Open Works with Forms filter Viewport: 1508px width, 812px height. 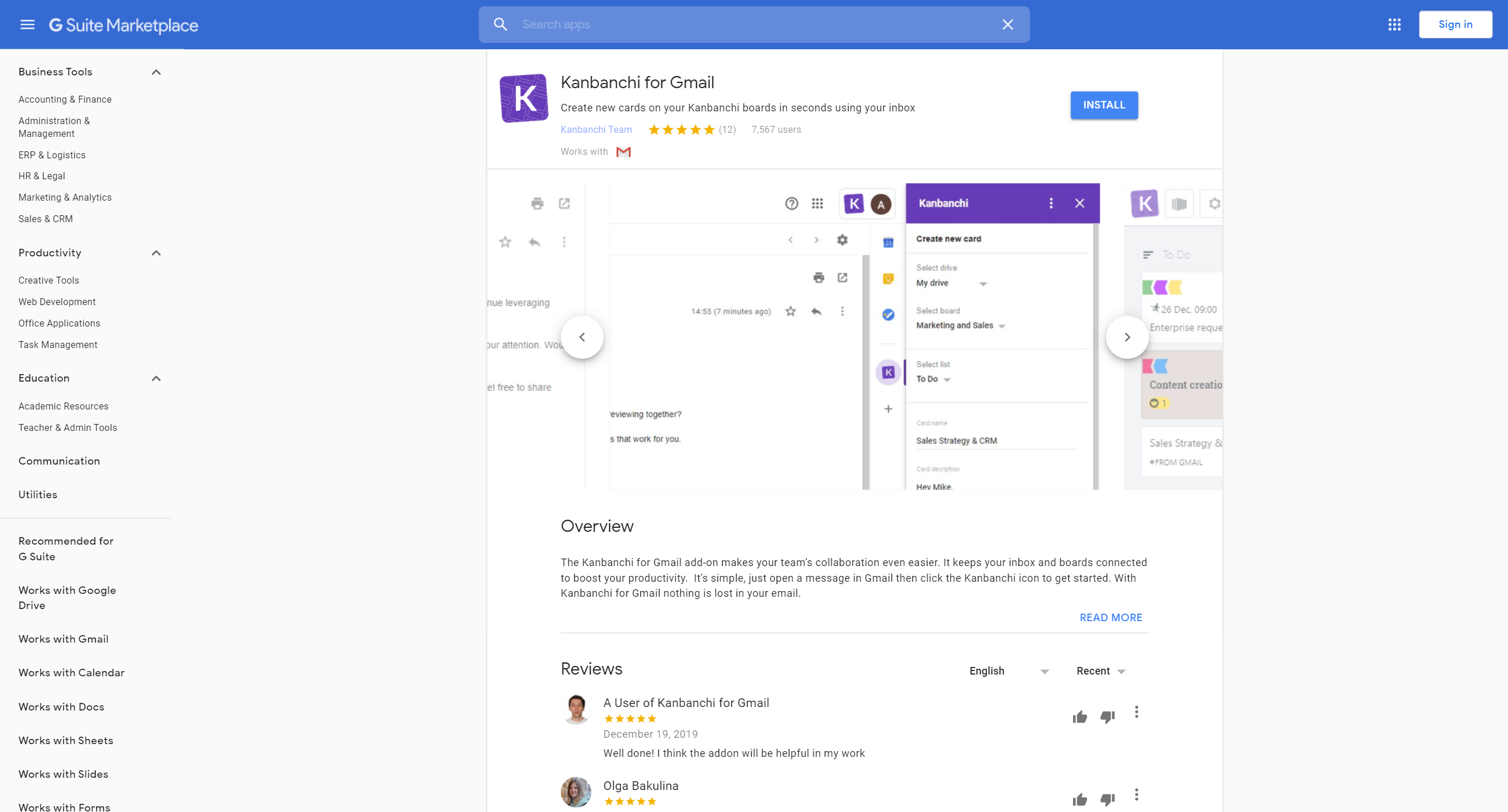(x=64, y=807)
